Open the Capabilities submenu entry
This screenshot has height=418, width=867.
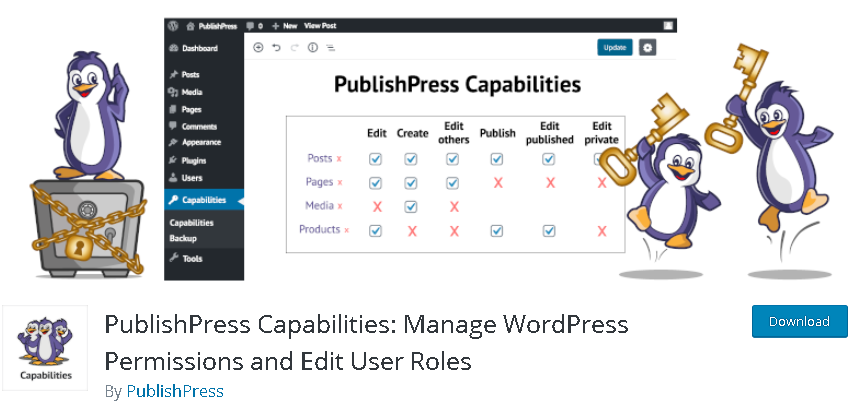(191, 223)
